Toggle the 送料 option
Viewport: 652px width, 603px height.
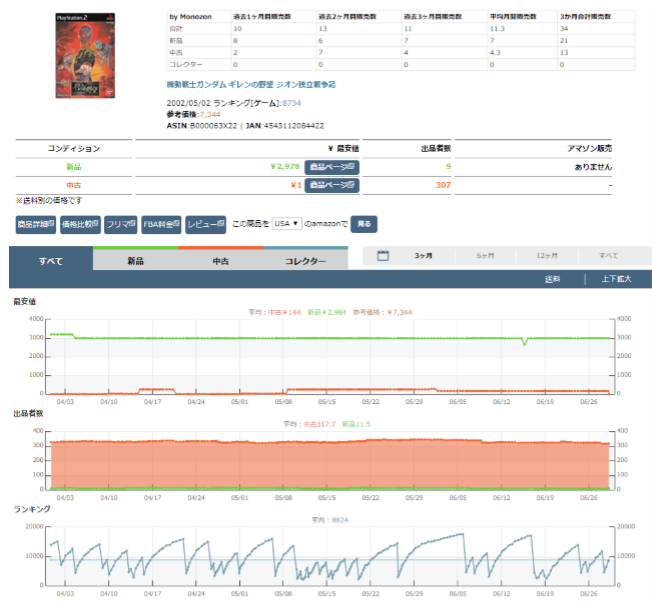point(552,279)
